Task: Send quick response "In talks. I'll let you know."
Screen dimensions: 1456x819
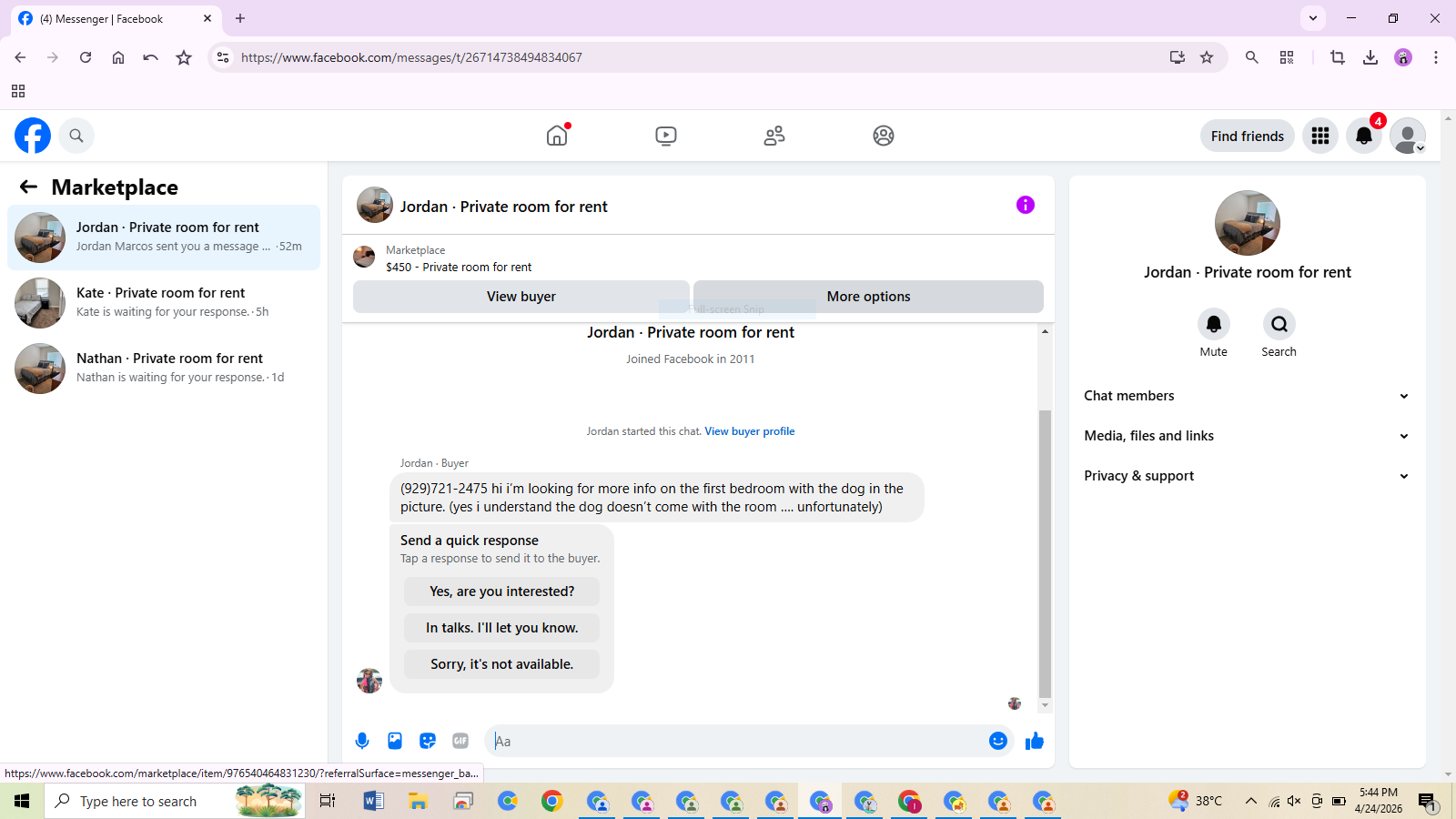Action: click(x=502, y=628)
